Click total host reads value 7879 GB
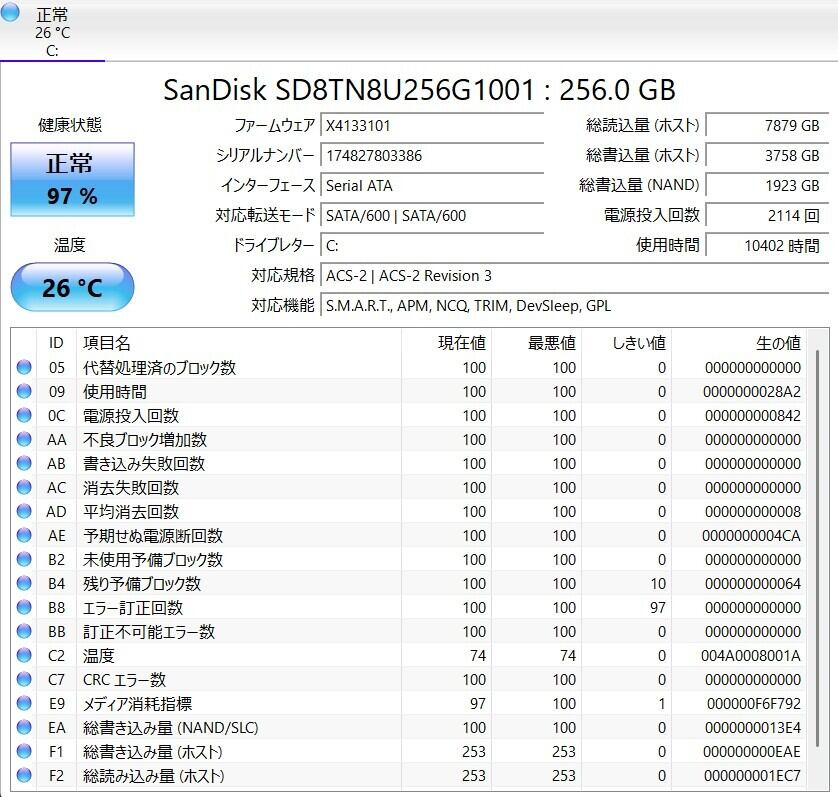The height and width of the screenshot is (797, 838). pos(767,126)
